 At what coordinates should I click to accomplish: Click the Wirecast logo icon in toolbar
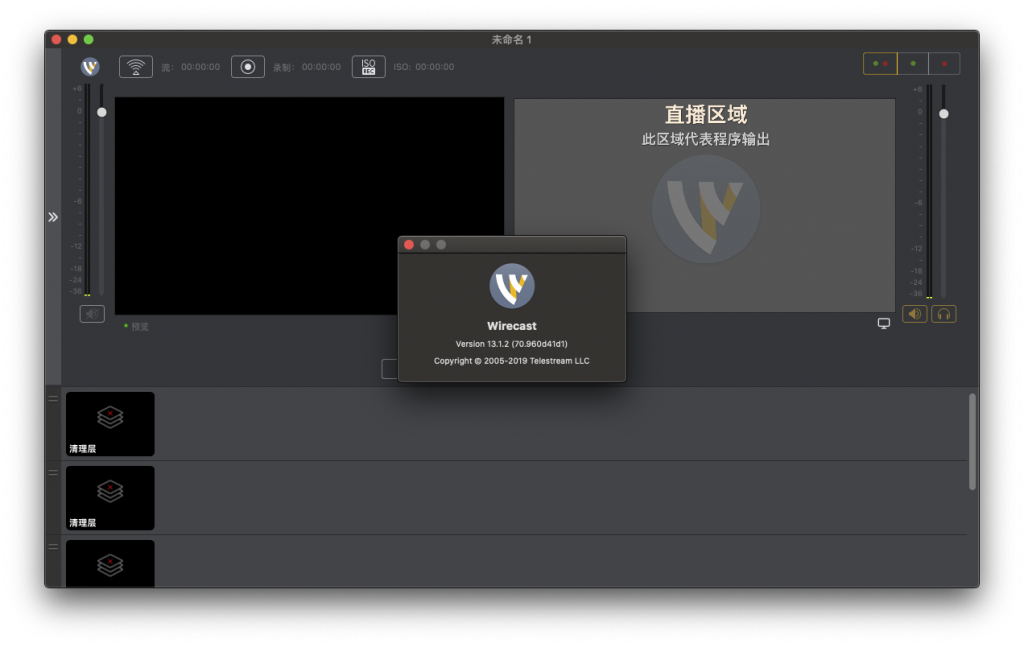90,67
